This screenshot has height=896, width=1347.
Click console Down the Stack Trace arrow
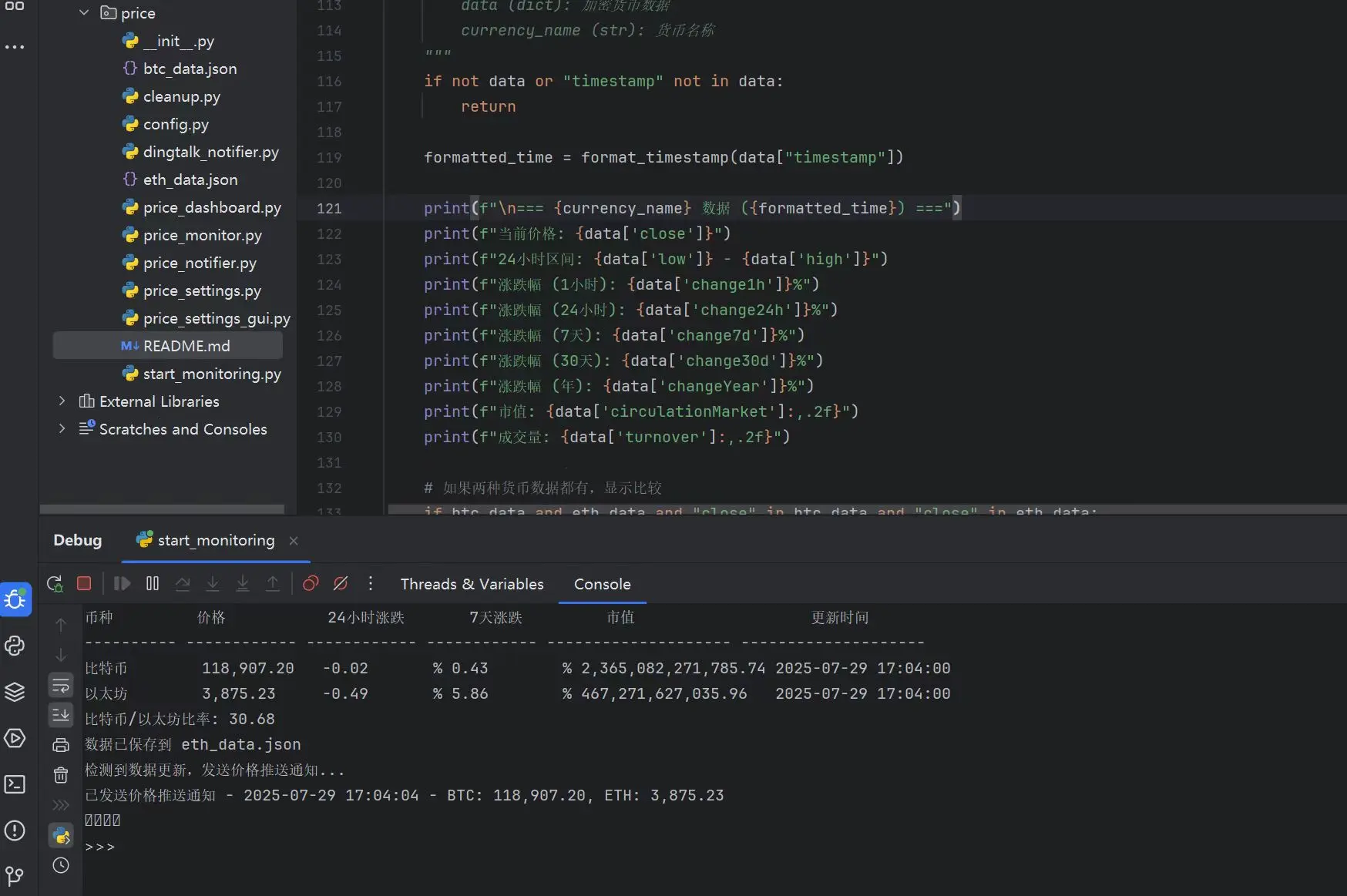pos(61,655)
